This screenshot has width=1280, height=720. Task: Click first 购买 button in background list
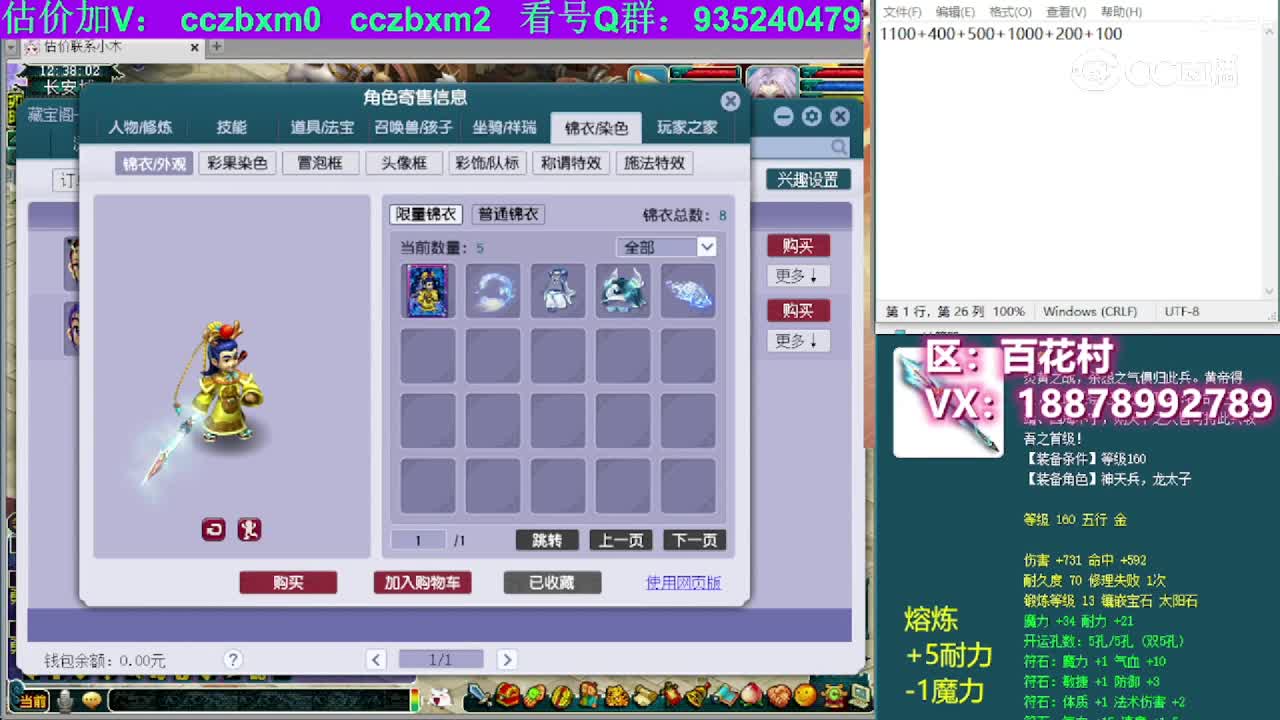798,246
